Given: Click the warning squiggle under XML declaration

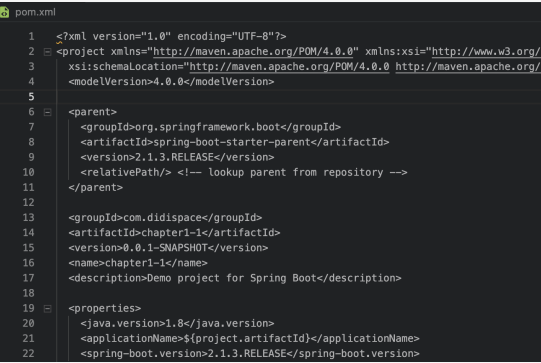Looking at the screenshot, I should pos(59,42).
